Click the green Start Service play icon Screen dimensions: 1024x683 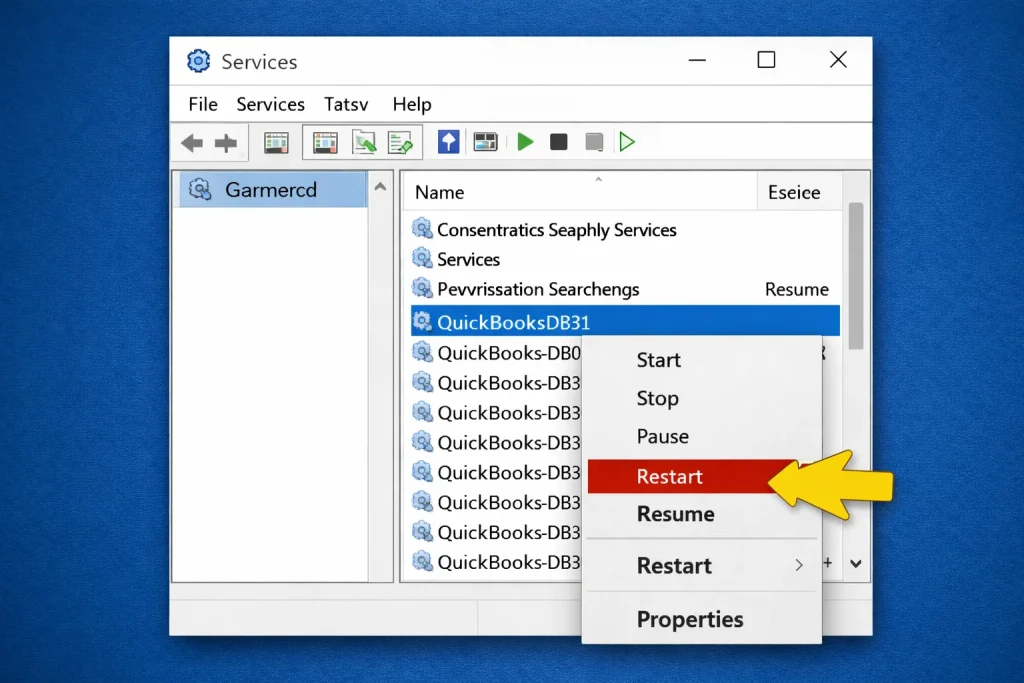pos(525,142)
